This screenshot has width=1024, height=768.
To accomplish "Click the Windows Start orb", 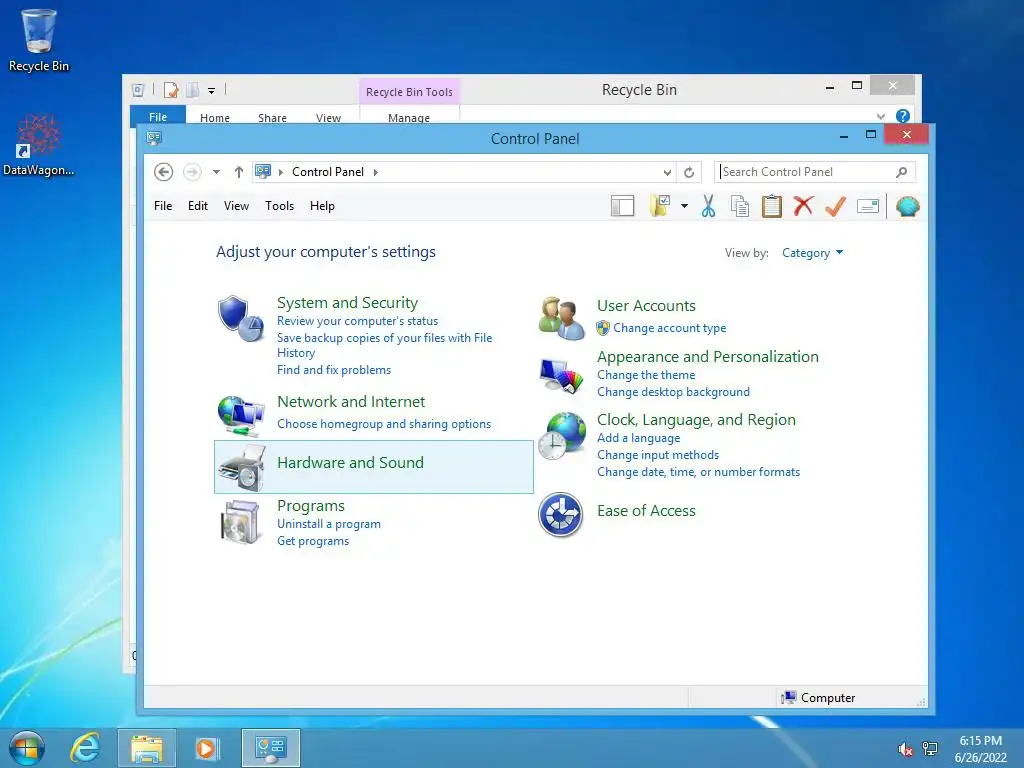I will point(27,748).
